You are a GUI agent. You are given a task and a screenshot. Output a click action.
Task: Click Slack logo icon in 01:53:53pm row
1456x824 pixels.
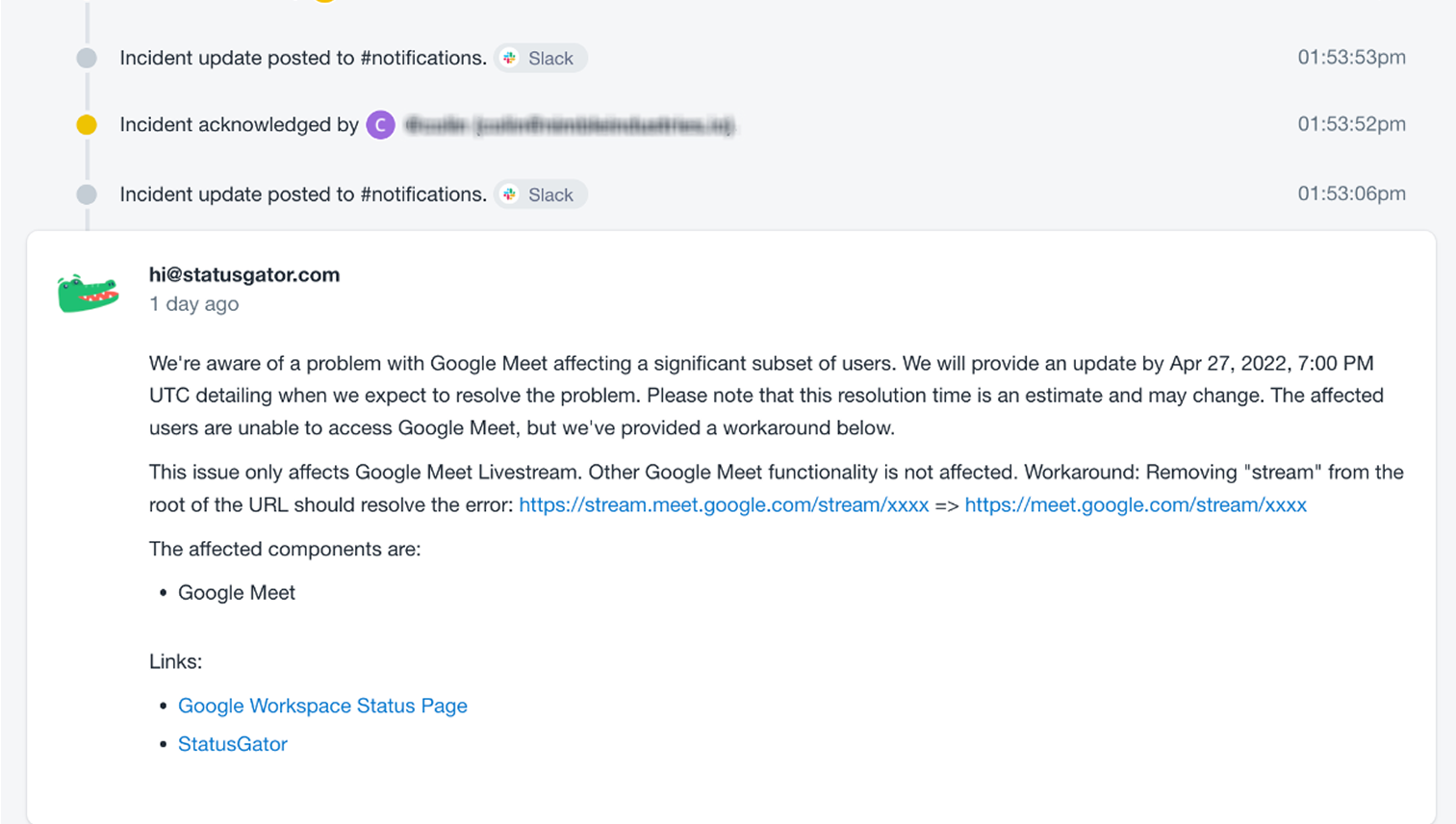[x=510, y=58]
